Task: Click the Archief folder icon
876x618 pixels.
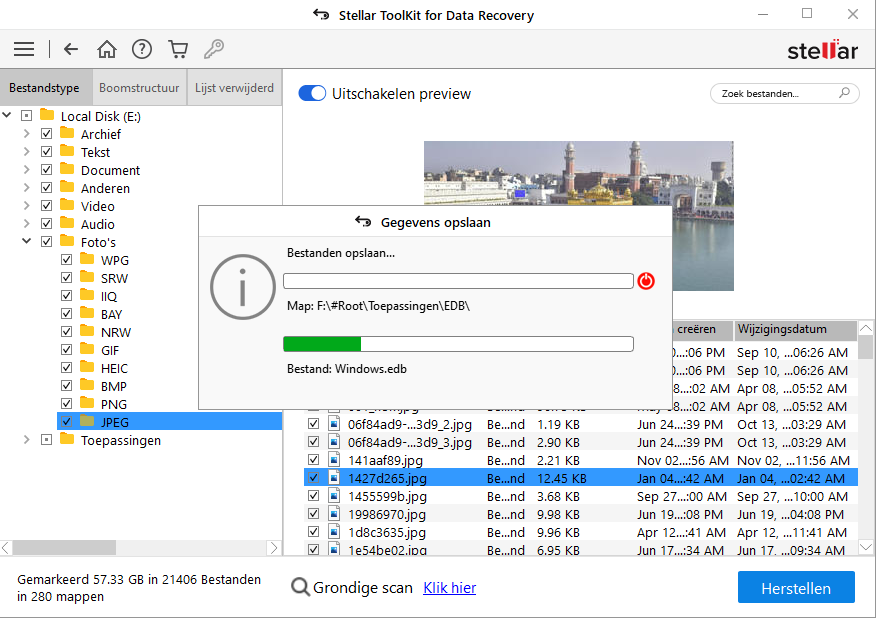Action: pos(67,133)
